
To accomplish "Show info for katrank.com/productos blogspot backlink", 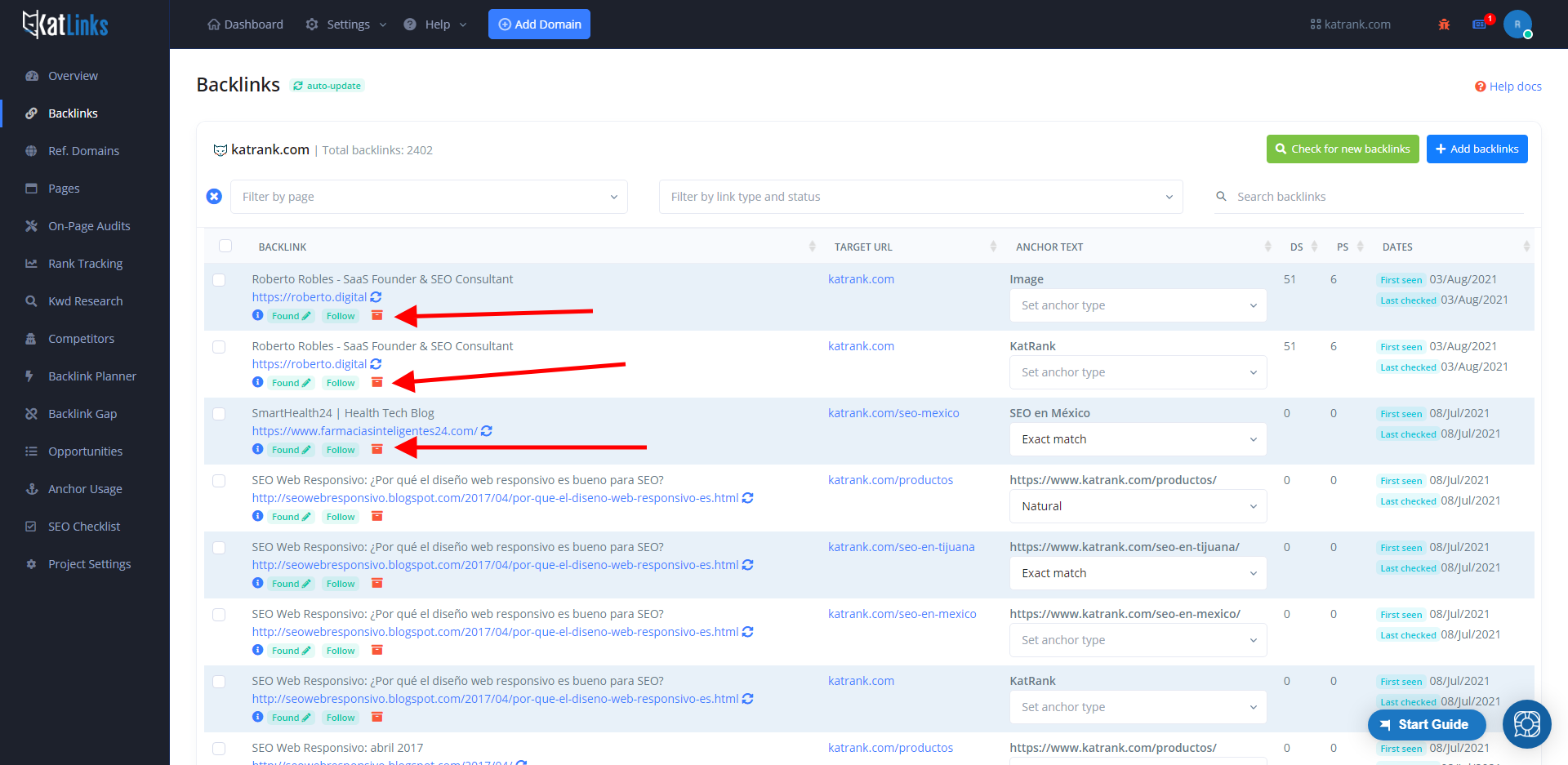I will [258, 516].
